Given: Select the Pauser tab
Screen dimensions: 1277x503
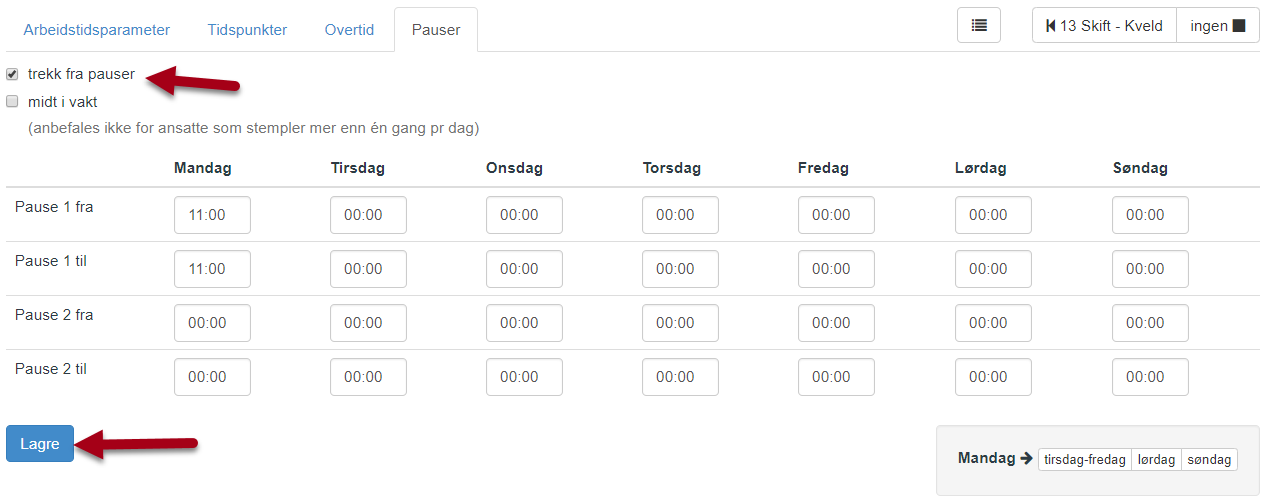Looking at the screenshot, I should 436,30.
